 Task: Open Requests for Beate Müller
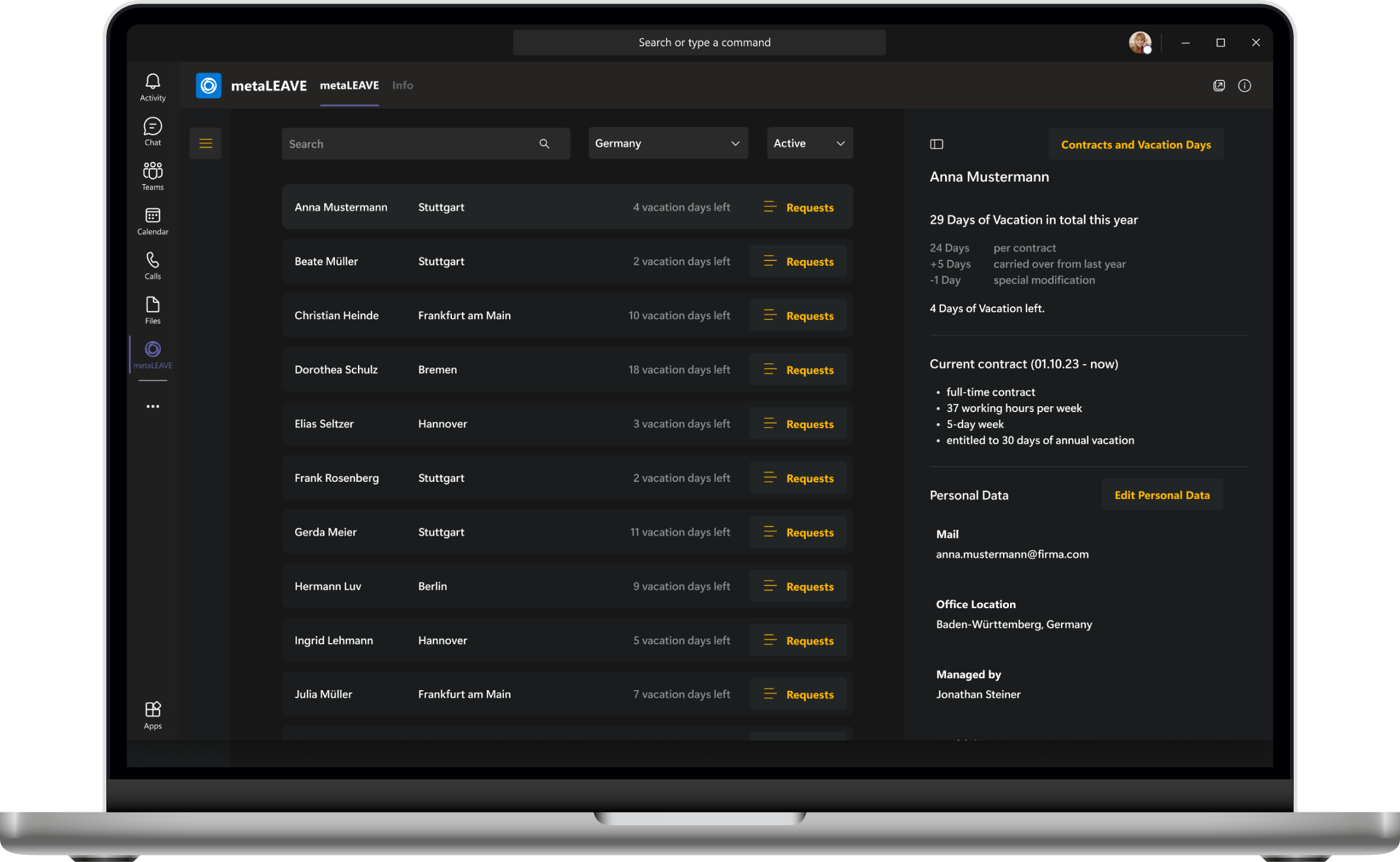coord(798,262)
